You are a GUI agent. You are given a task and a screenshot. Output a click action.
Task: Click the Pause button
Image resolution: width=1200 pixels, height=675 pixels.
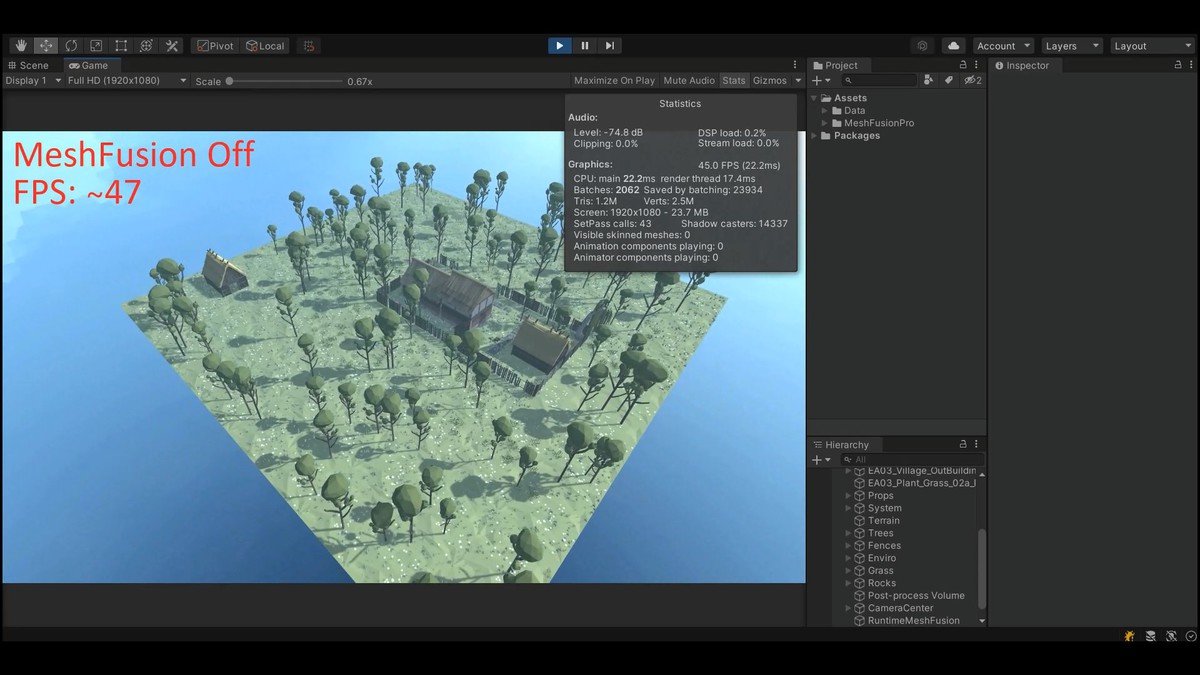(585, 46)
